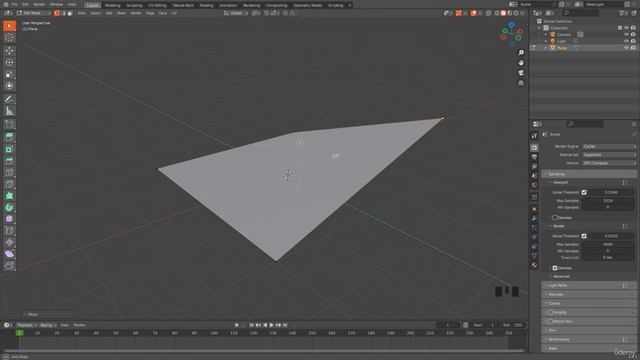Select the Shear tool
The width and height of the screenshot is (640, 360).
click(9, 254)
